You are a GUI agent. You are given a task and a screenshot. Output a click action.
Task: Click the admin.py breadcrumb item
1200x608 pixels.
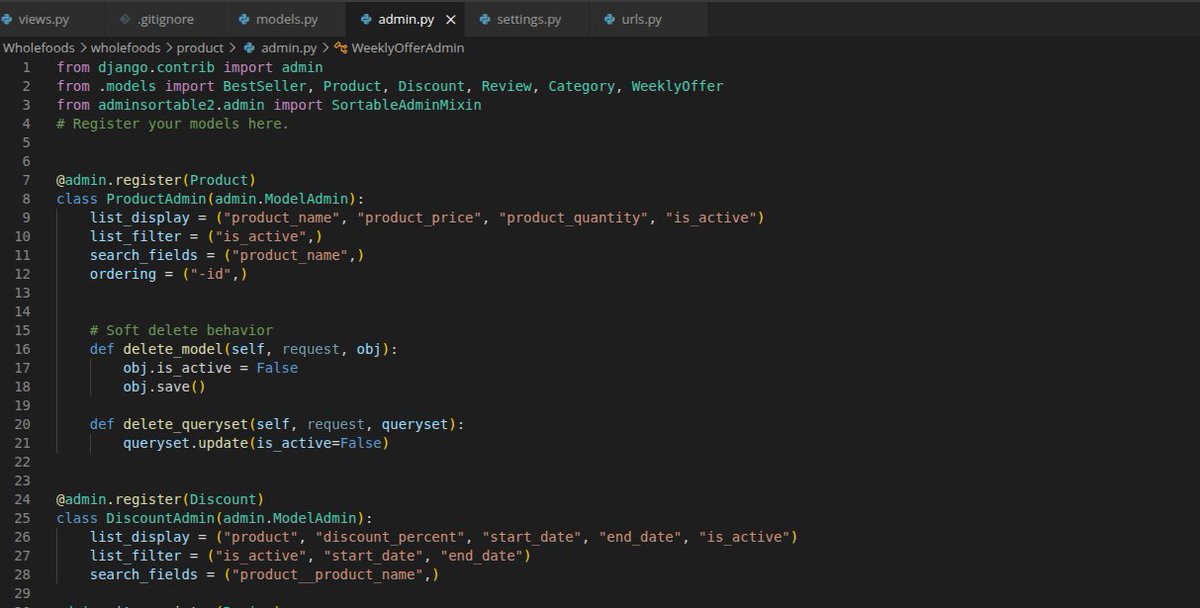(x=289, y=47)
